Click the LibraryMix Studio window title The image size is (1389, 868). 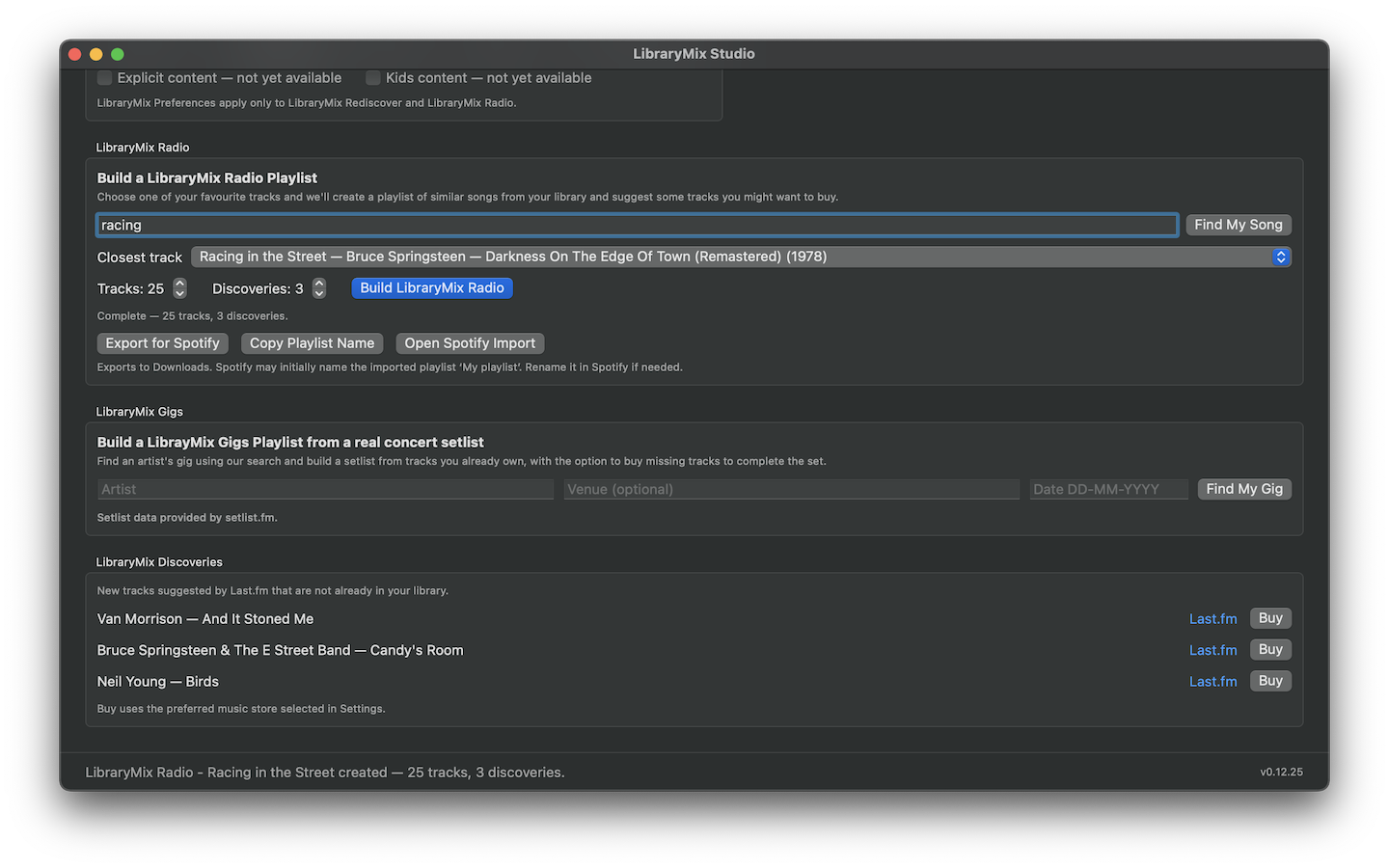coord(694,54)
